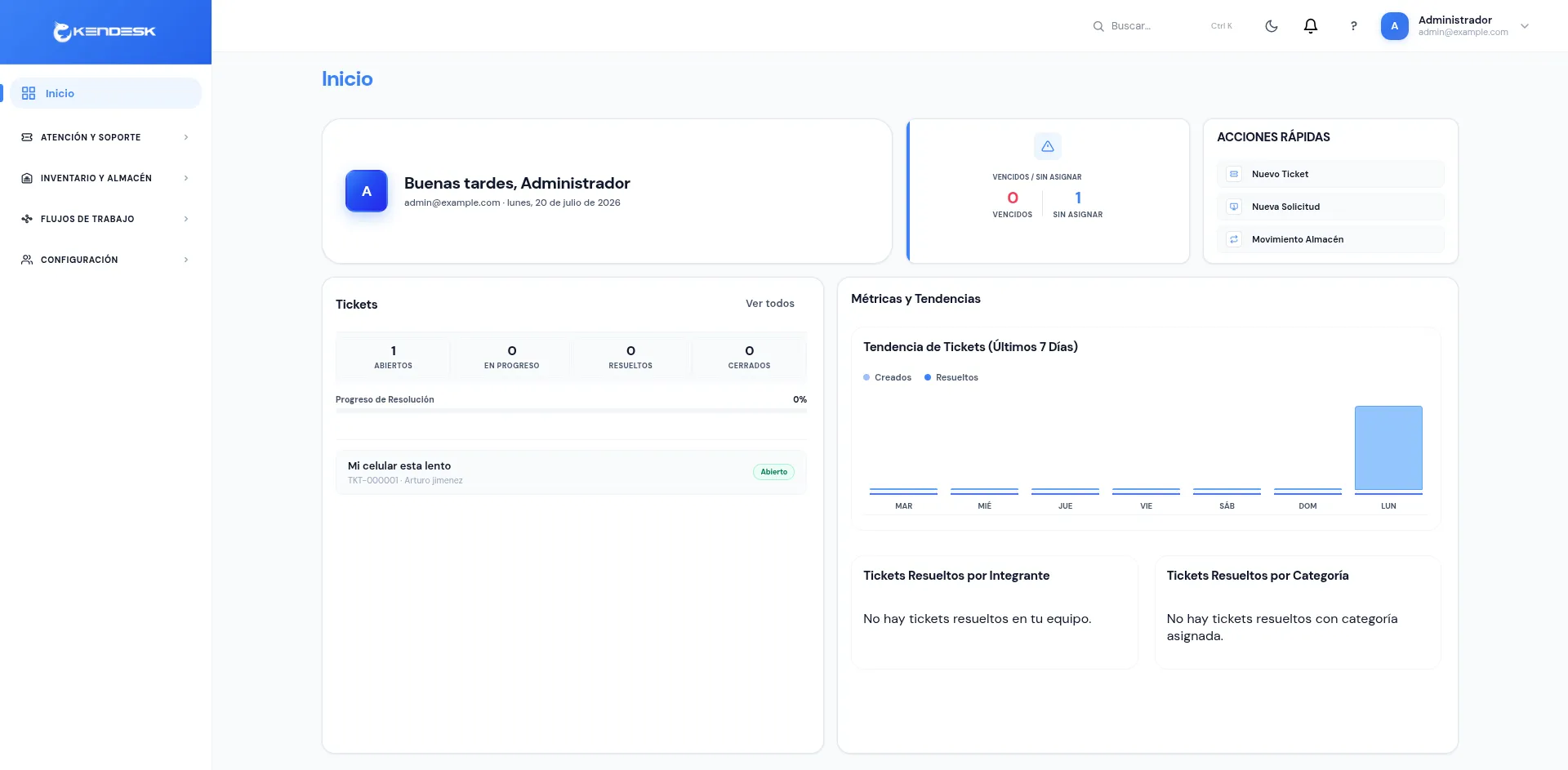This screenshot has height=770, width=1568.
Task: Click the Configuración users icon
Action: pos(27,260)
